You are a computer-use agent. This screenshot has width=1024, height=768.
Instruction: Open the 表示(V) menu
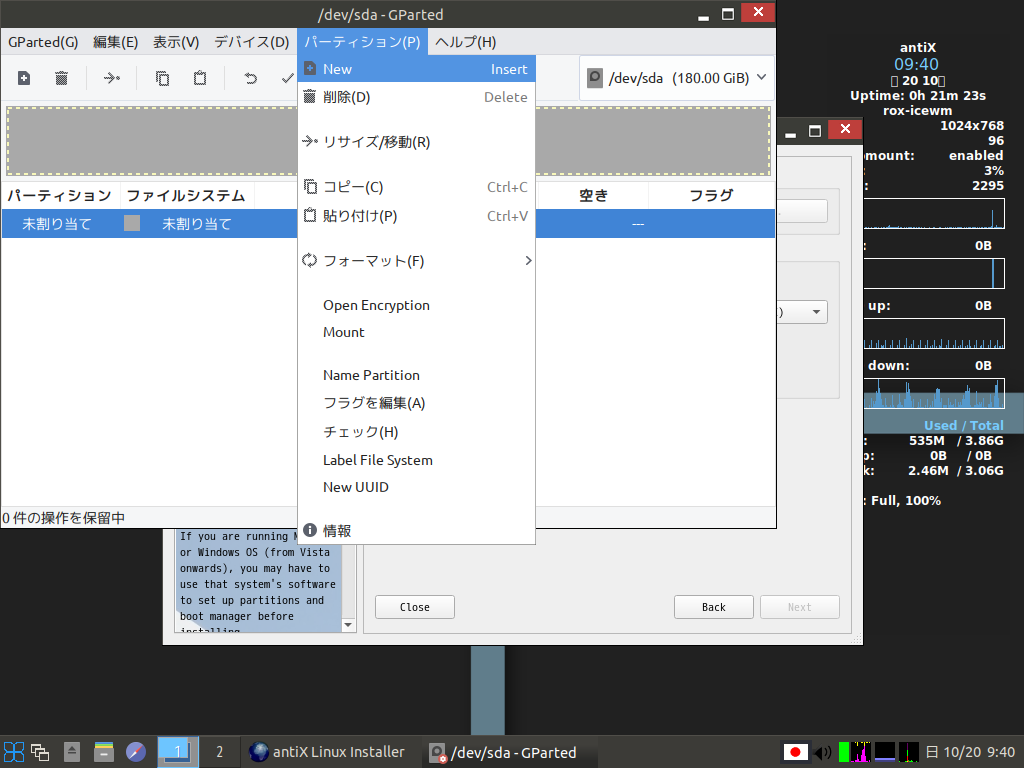[x=176, y=42]
